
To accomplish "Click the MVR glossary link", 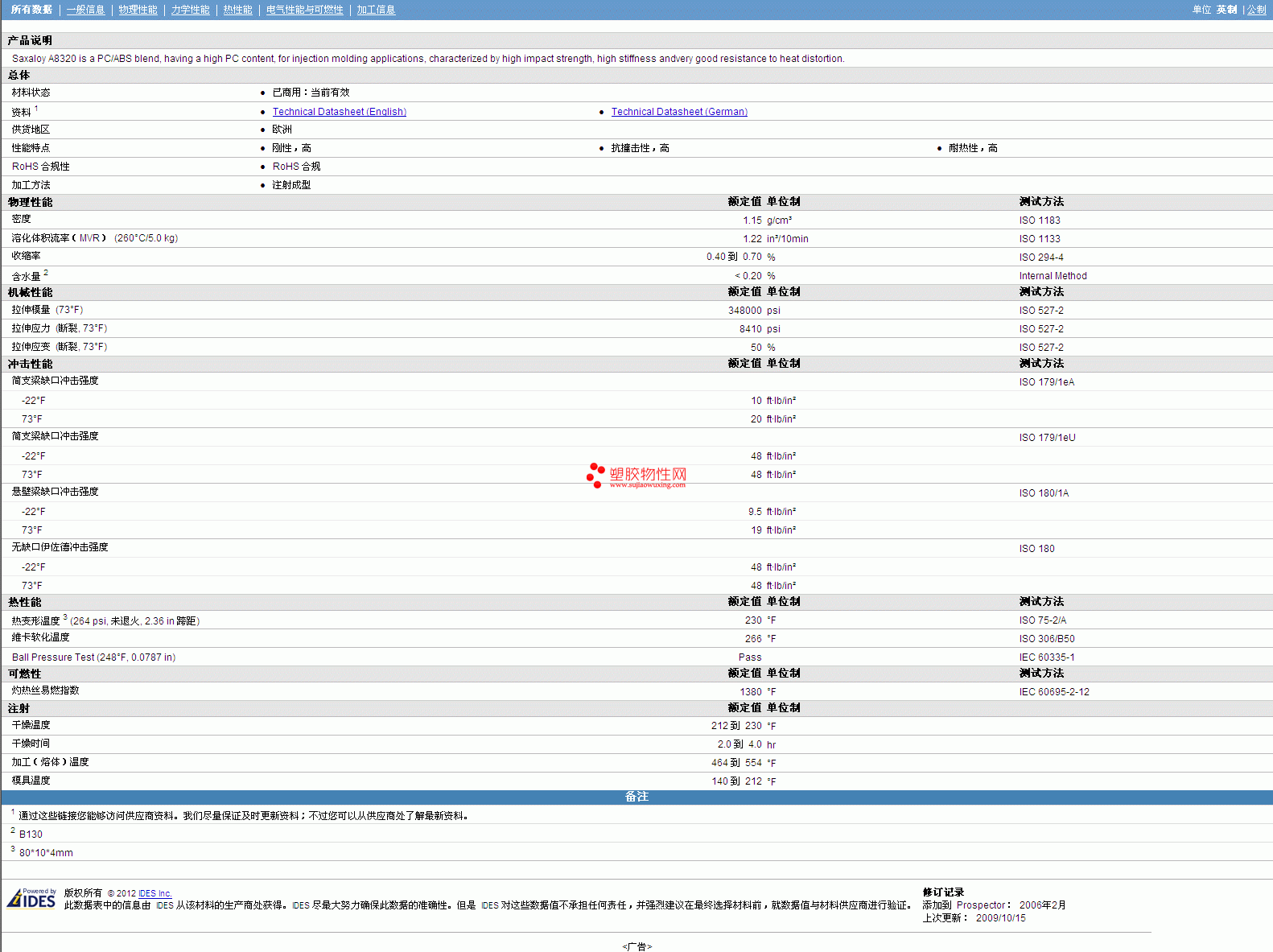I will click(89, 238).
